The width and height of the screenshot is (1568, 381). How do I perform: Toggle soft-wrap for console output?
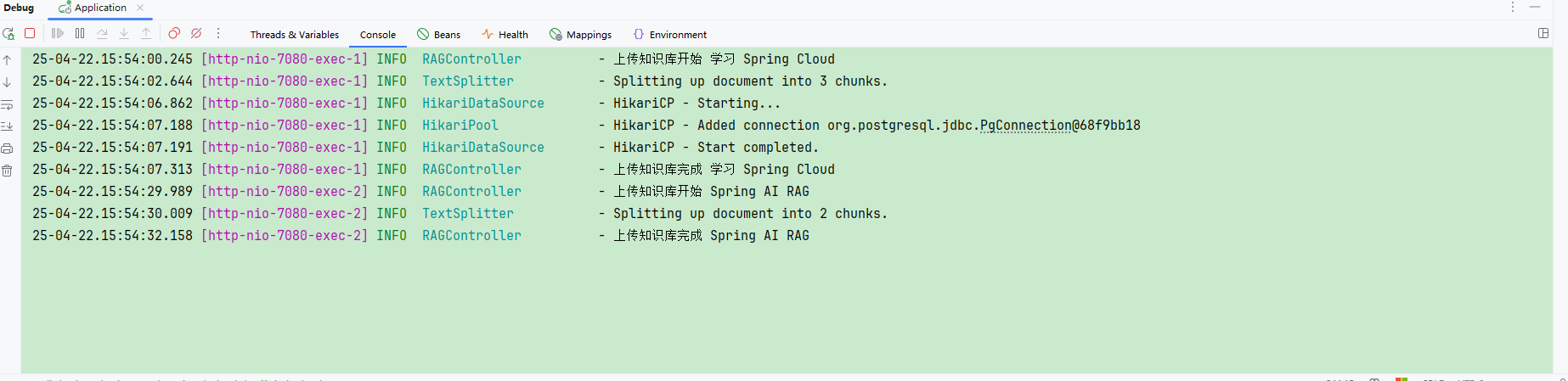coord(7,104)
